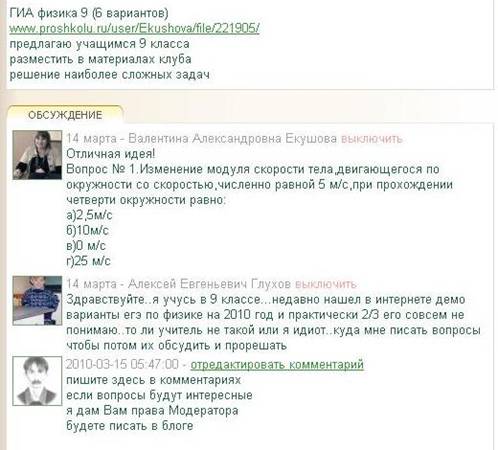Click отредактировать комментарий link
Image resolution: width=498 pixels, height=450 pixels.
277,364
